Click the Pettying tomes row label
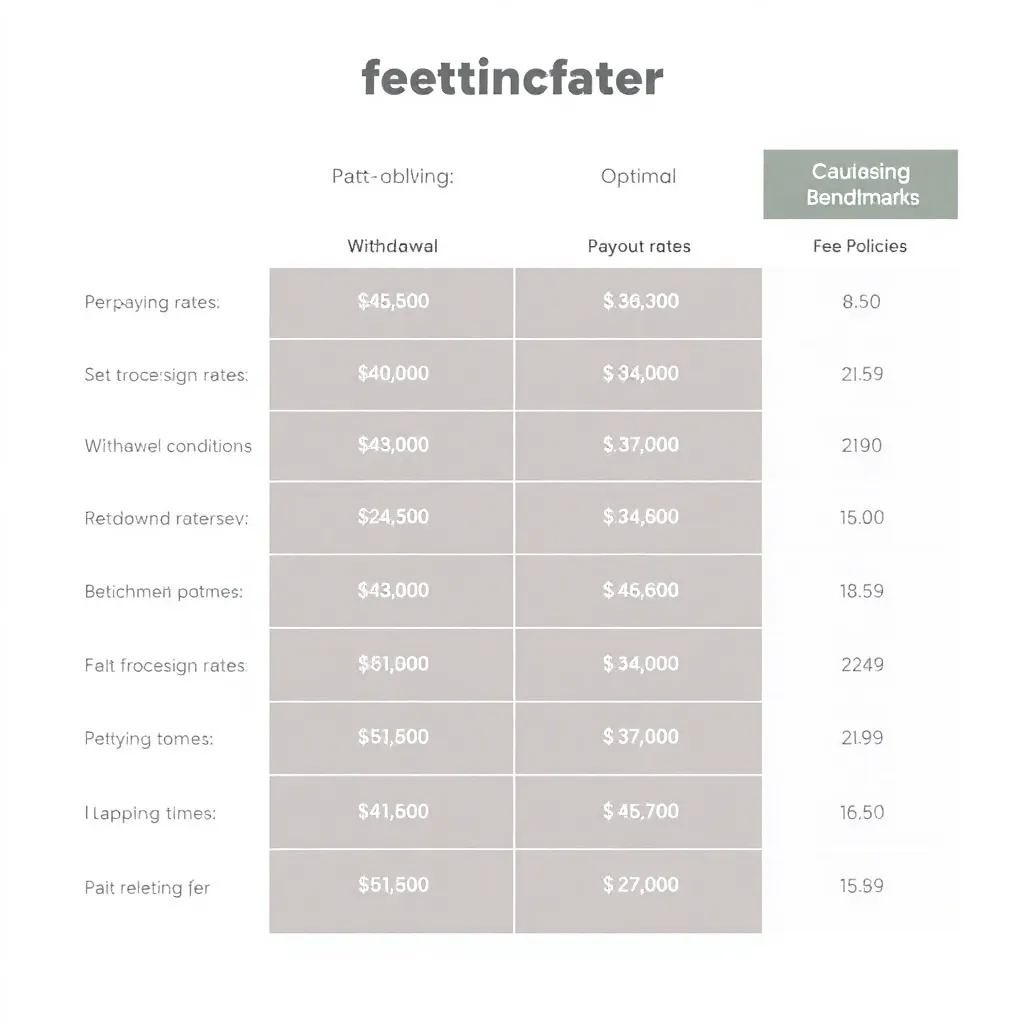 pyautogui.click(x=149, y=739)
